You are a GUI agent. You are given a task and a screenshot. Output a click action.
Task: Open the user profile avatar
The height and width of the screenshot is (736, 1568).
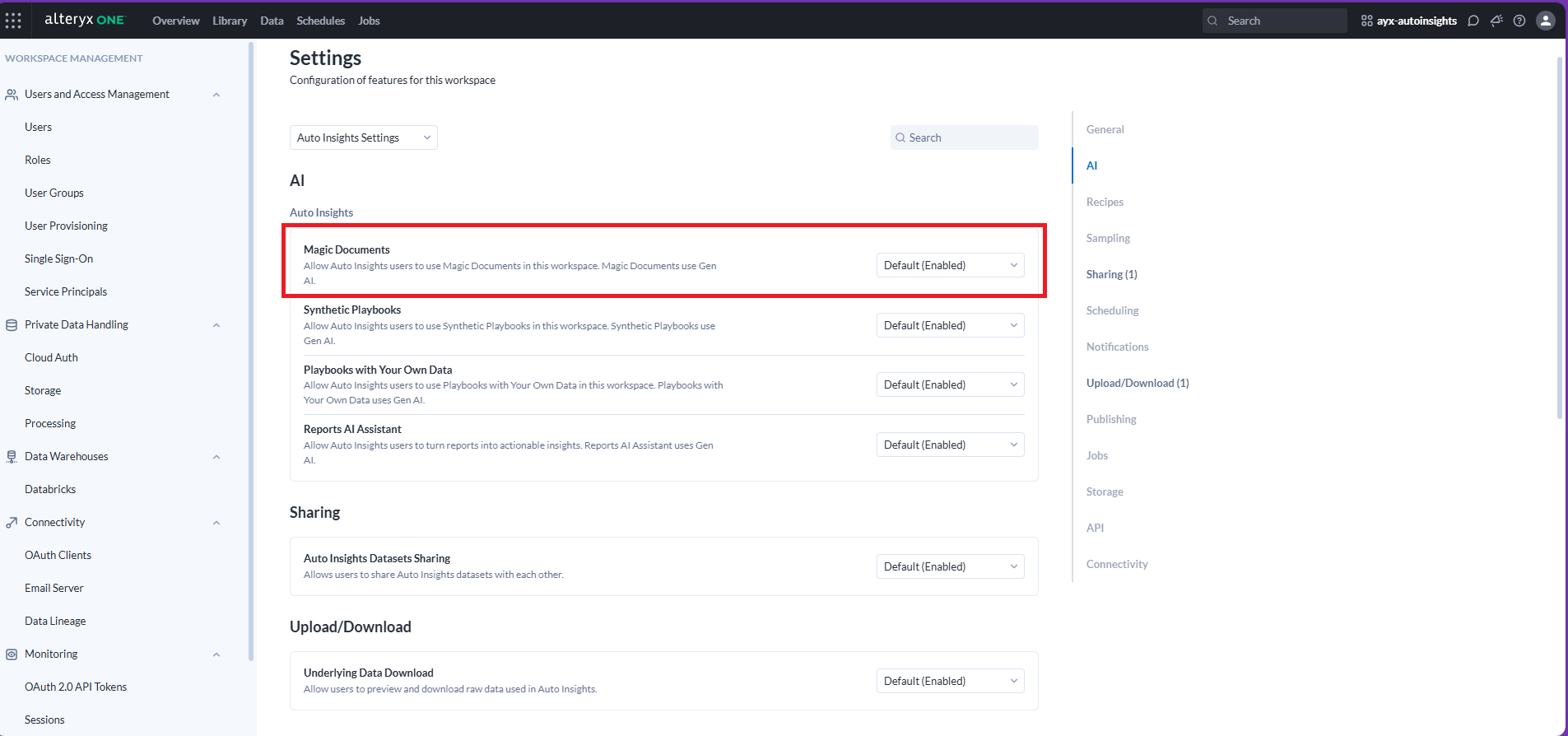[1545, 21]
